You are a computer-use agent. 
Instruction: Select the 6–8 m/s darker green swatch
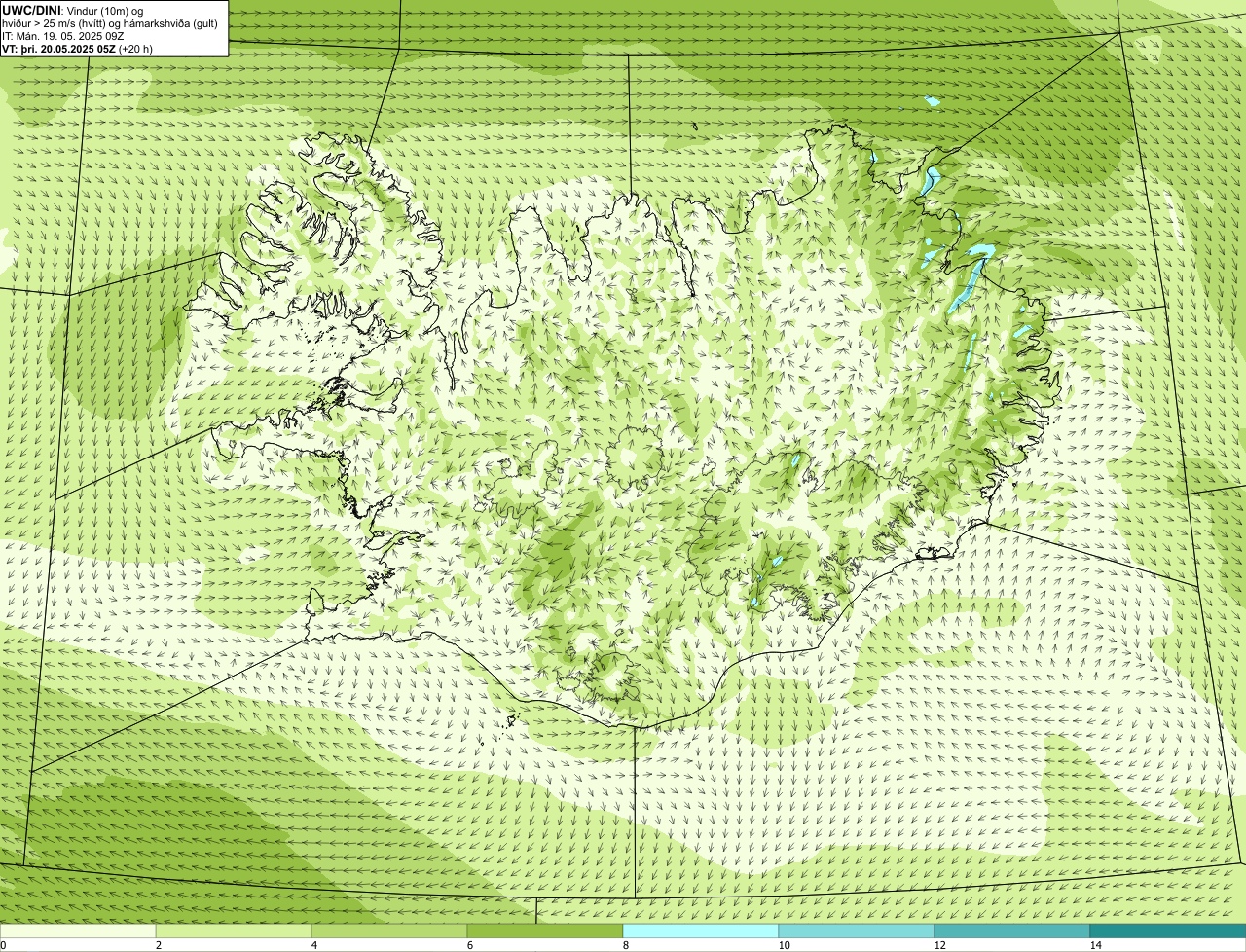click(x=545, y=932)
